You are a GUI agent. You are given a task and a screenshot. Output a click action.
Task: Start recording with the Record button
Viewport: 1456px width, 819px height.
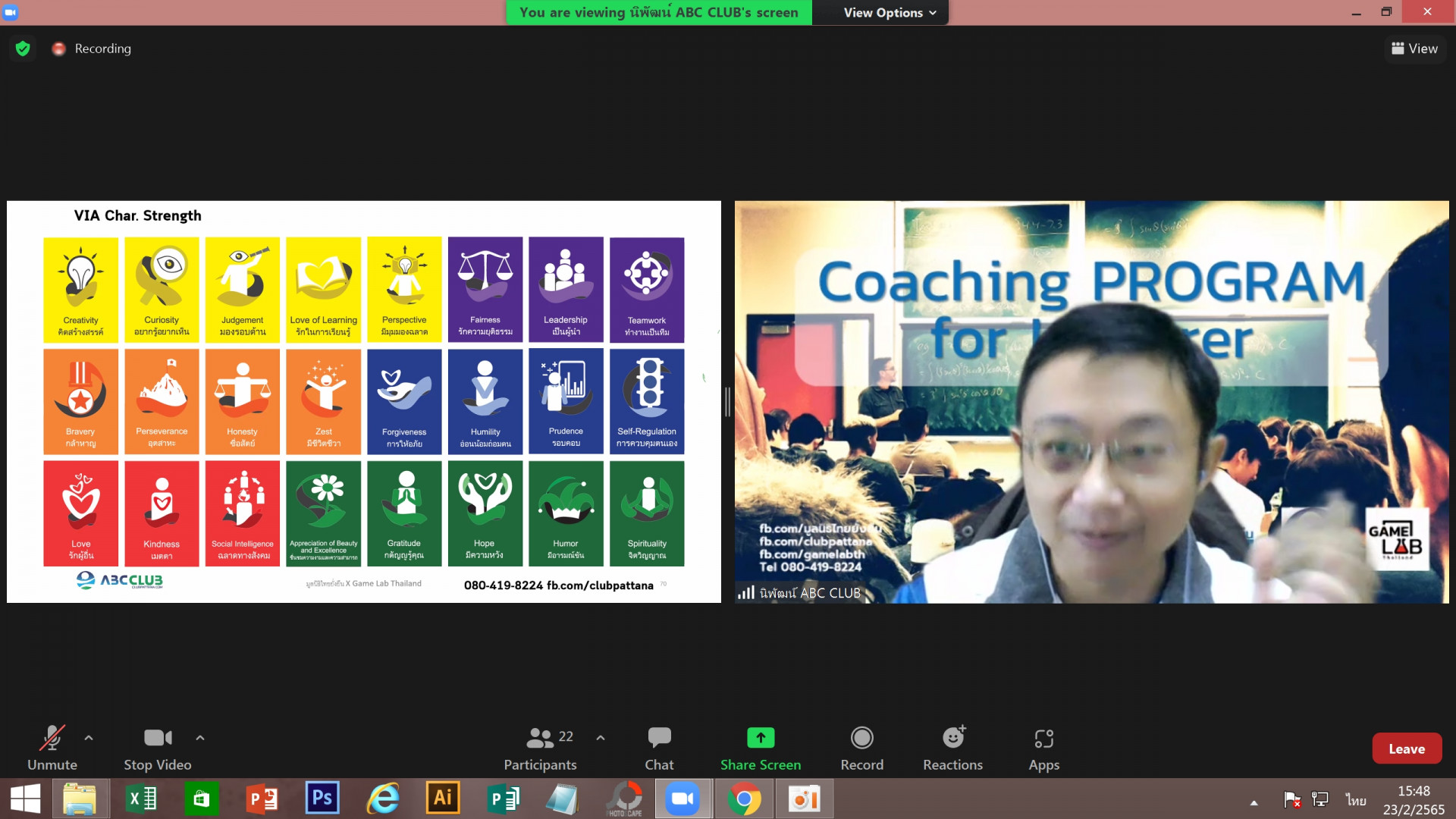862,748
